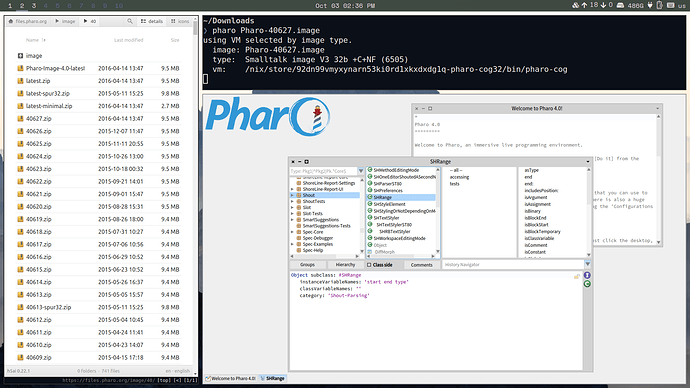Click the Spec-Debugger package icon
The height and width of the screenshot is (388, 690).
299,238
